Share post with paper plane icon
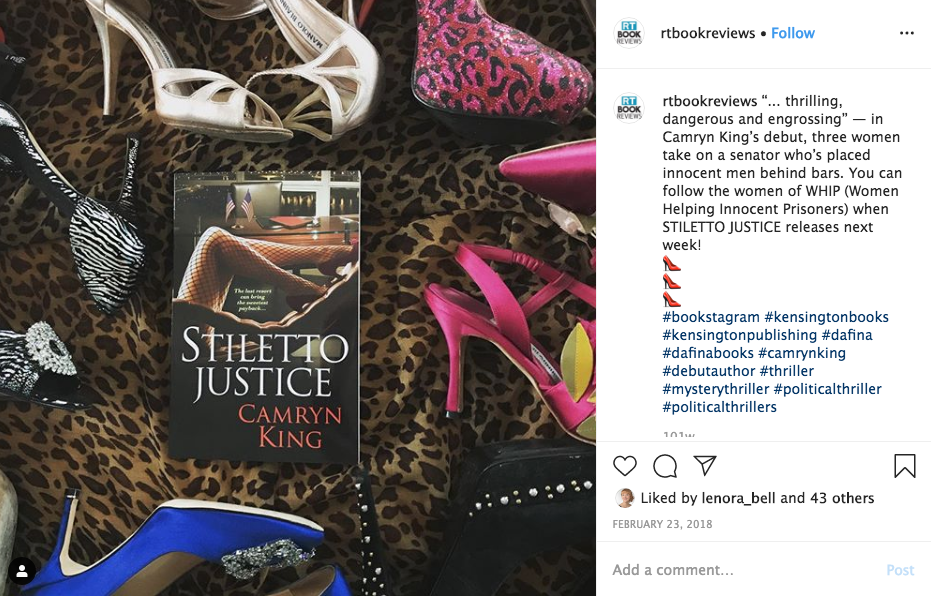 click(705, 465)
